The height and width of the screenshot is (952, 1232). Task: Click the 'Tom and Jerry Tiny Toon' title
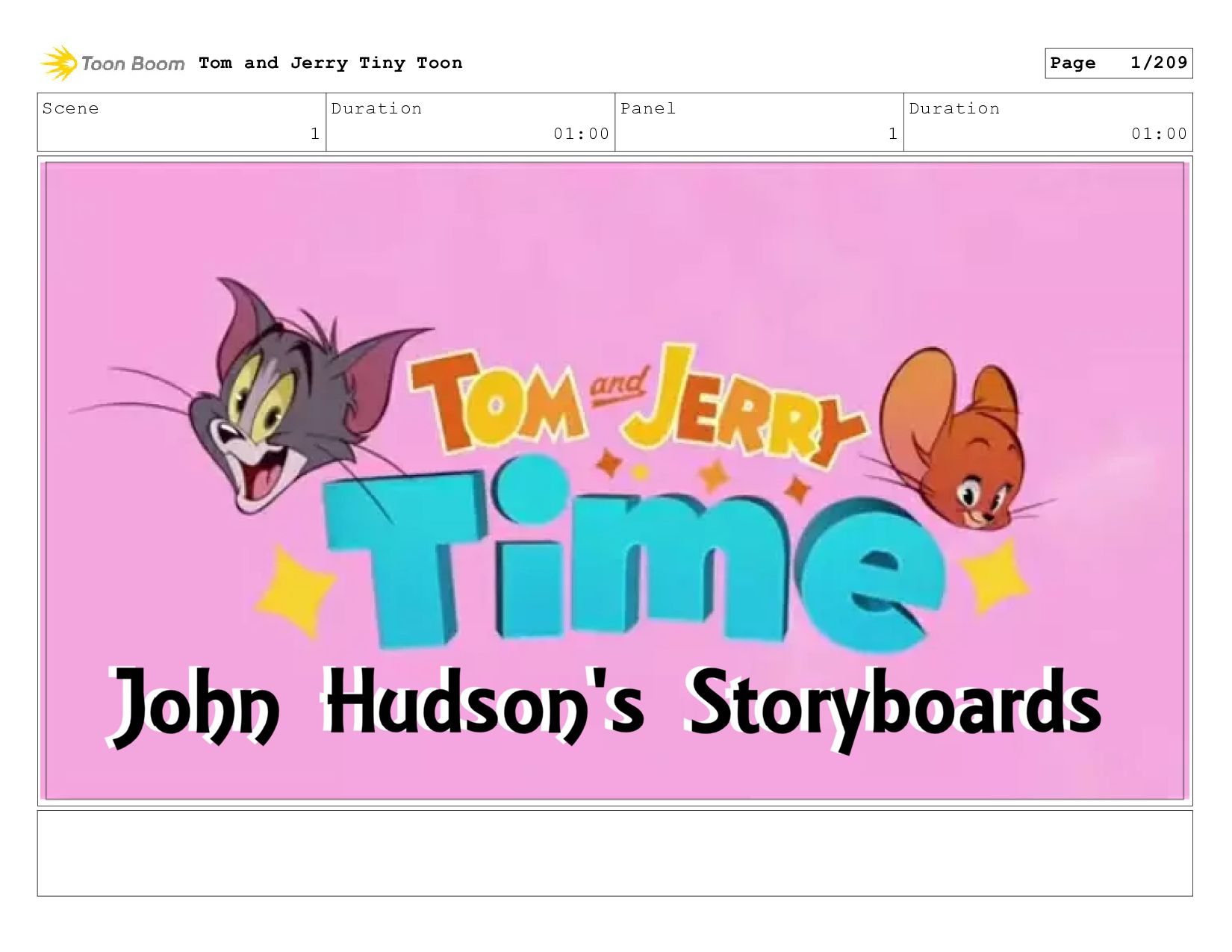[x=331, y=63]
